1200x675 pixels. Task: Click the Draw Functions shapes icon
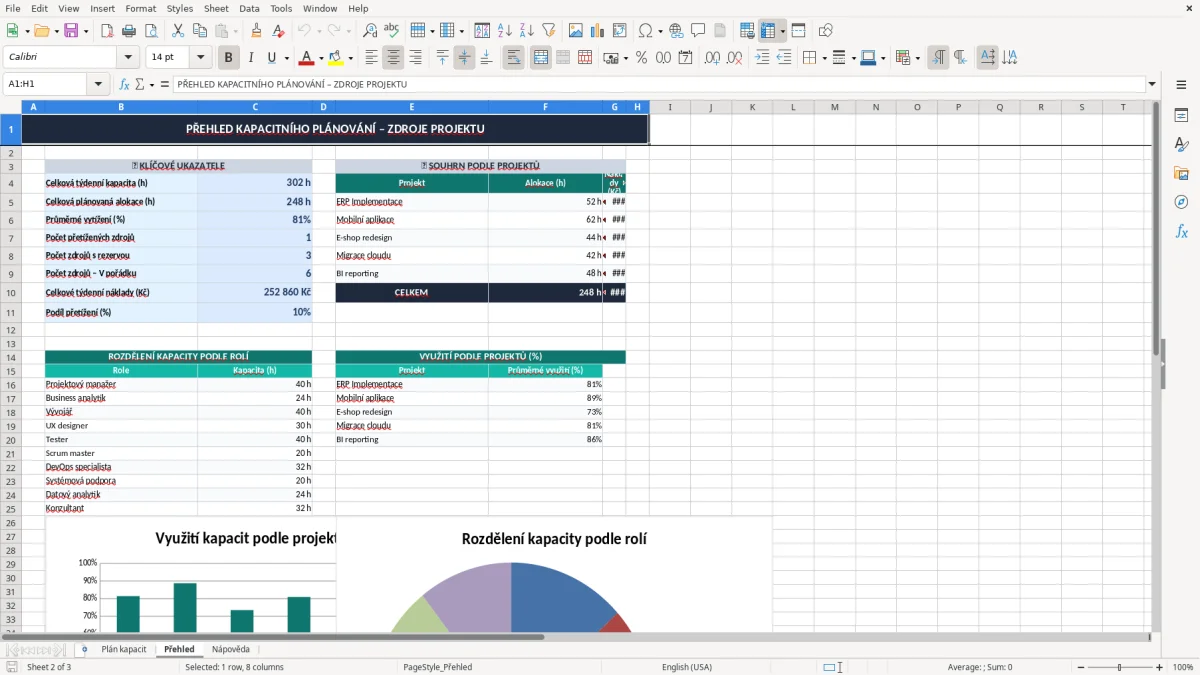(825, 31)
